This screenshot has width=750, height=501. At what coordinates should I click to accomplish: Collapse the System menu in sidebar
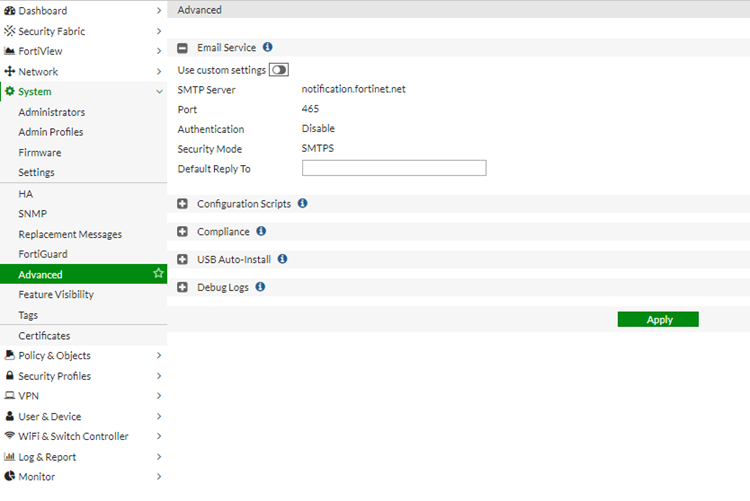tap(159, 92)
